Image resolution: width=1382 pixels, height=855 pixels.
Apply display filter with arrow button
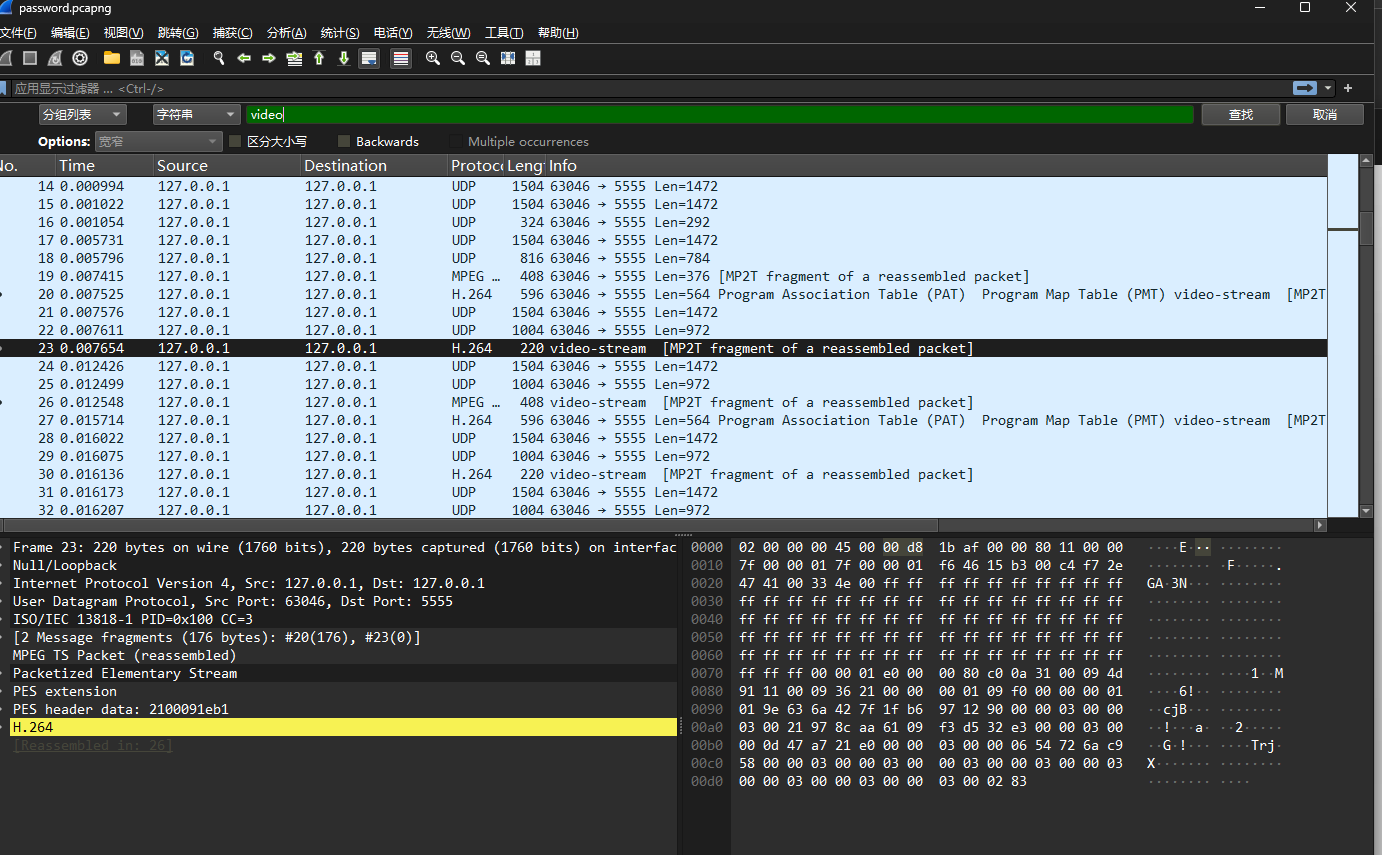[x=1305, y=88]
